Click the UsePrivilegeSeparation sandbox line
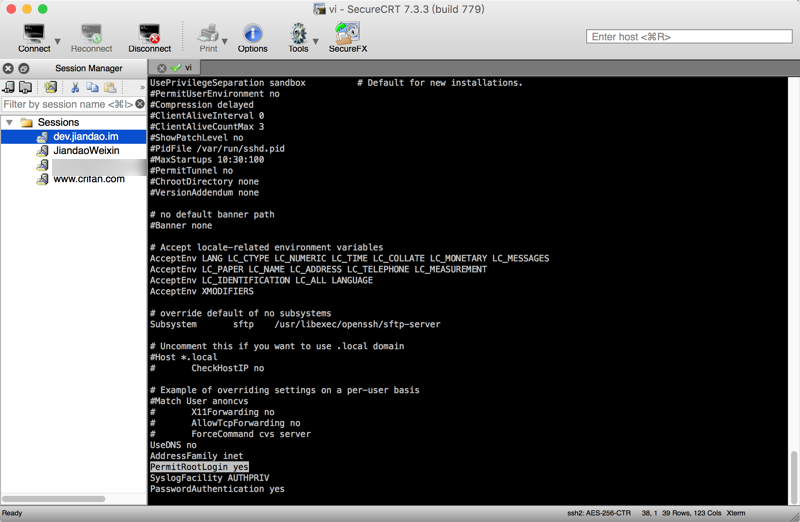The height and width of the screenshot is (522, 800). (228, 83)
